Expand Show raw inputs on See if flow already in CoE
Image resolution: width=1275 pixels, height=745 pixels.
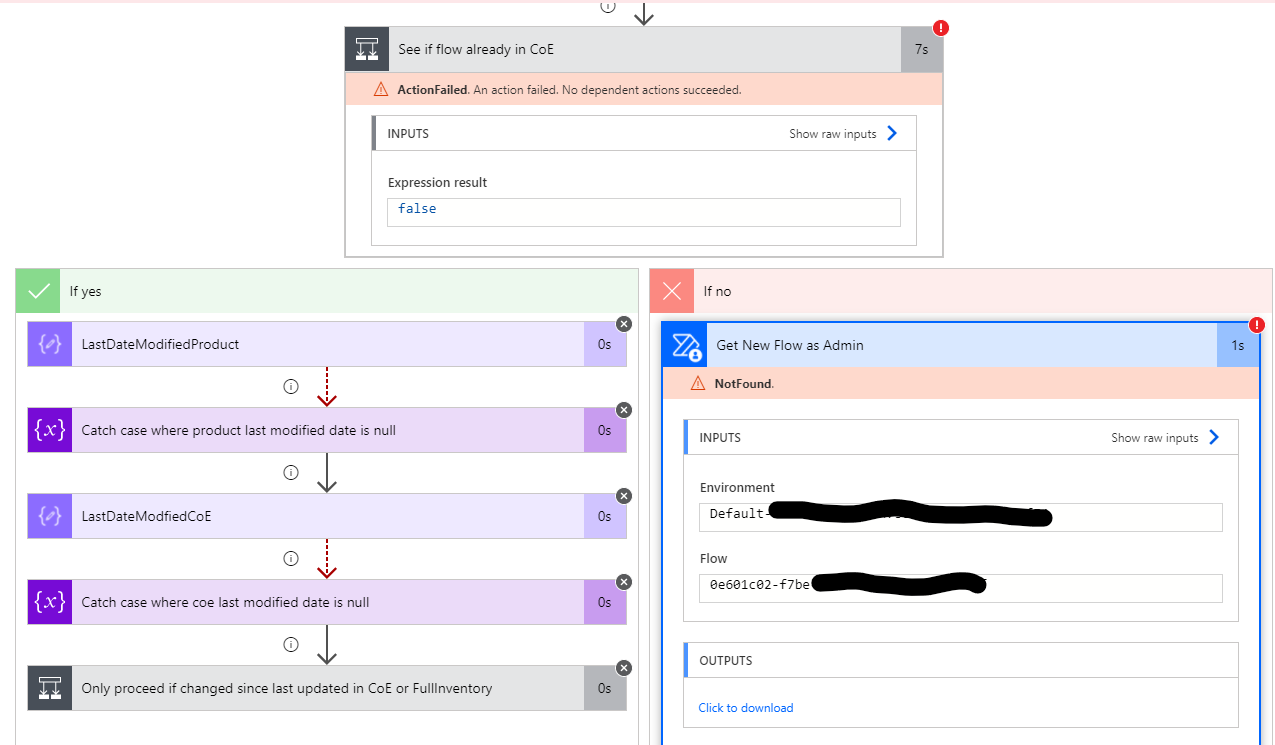click(x=835, y=132)
